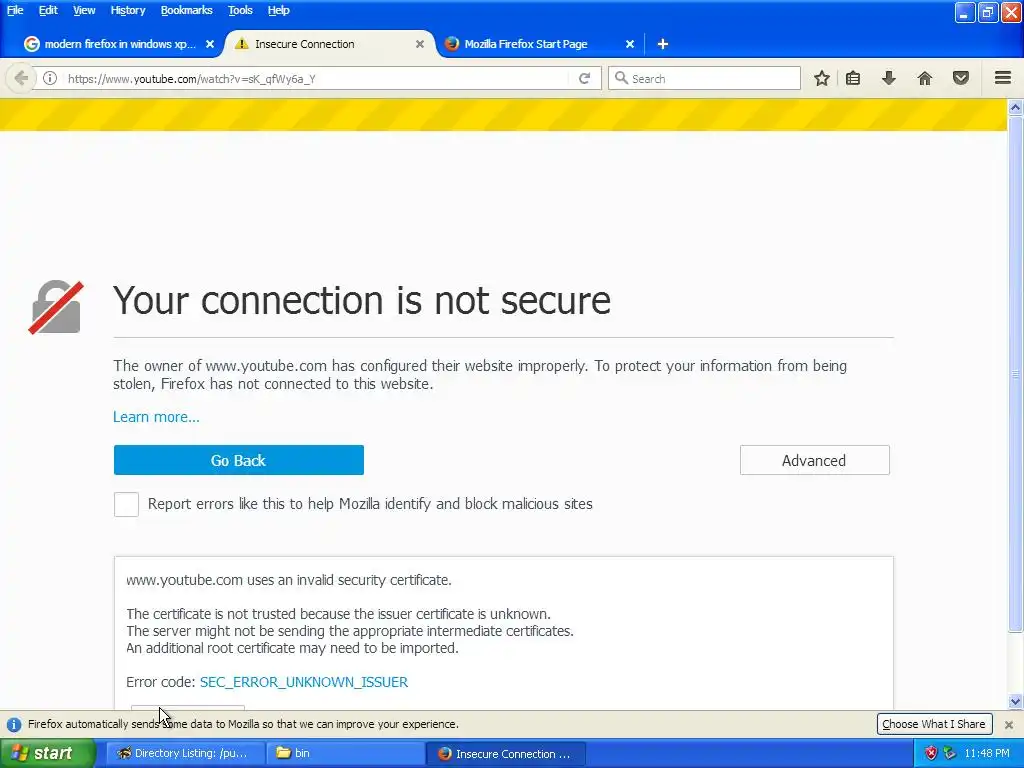This screenshot has width=1024, height=768.
Task: Click SEC_ERROR_UNKNOWN_ISSUER error code link
Action: [x=304, y=682]
